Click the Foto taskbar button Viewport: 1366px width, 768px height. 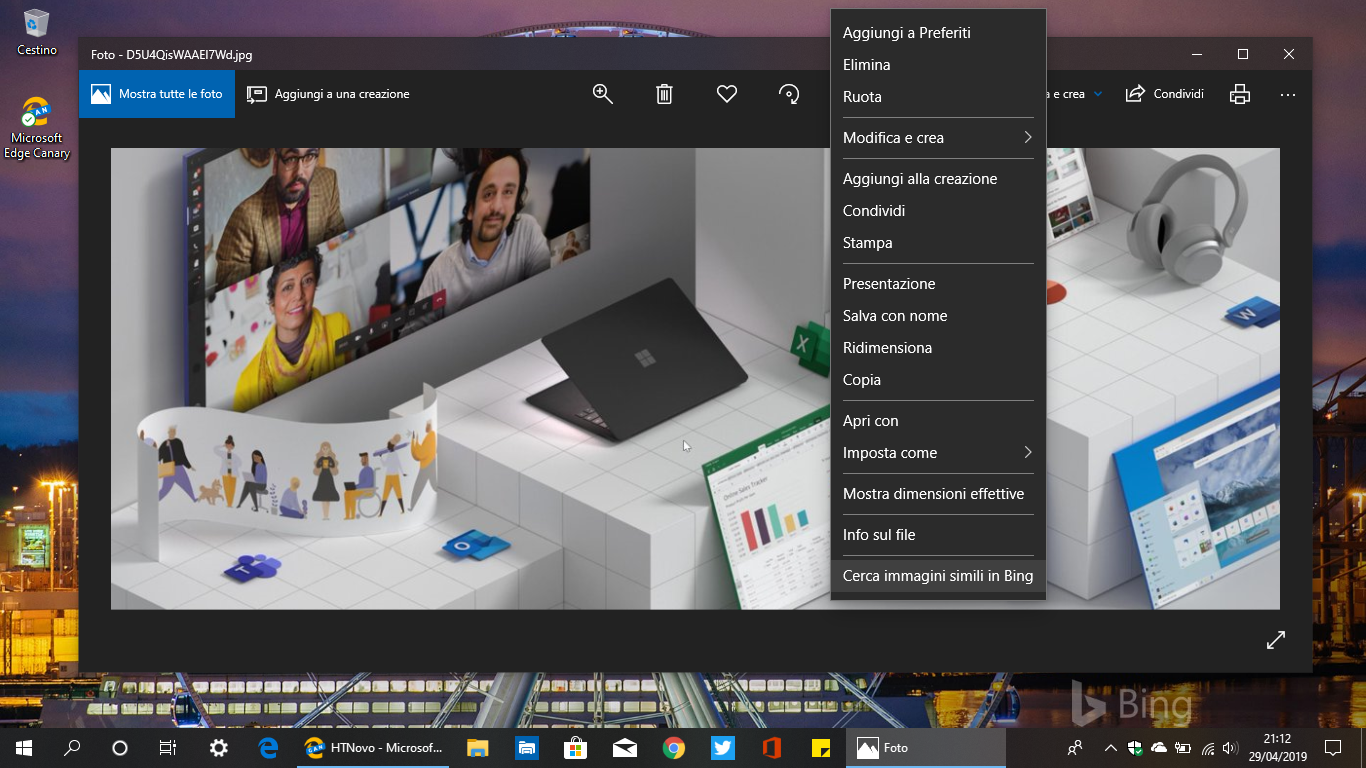pos(926,748)
